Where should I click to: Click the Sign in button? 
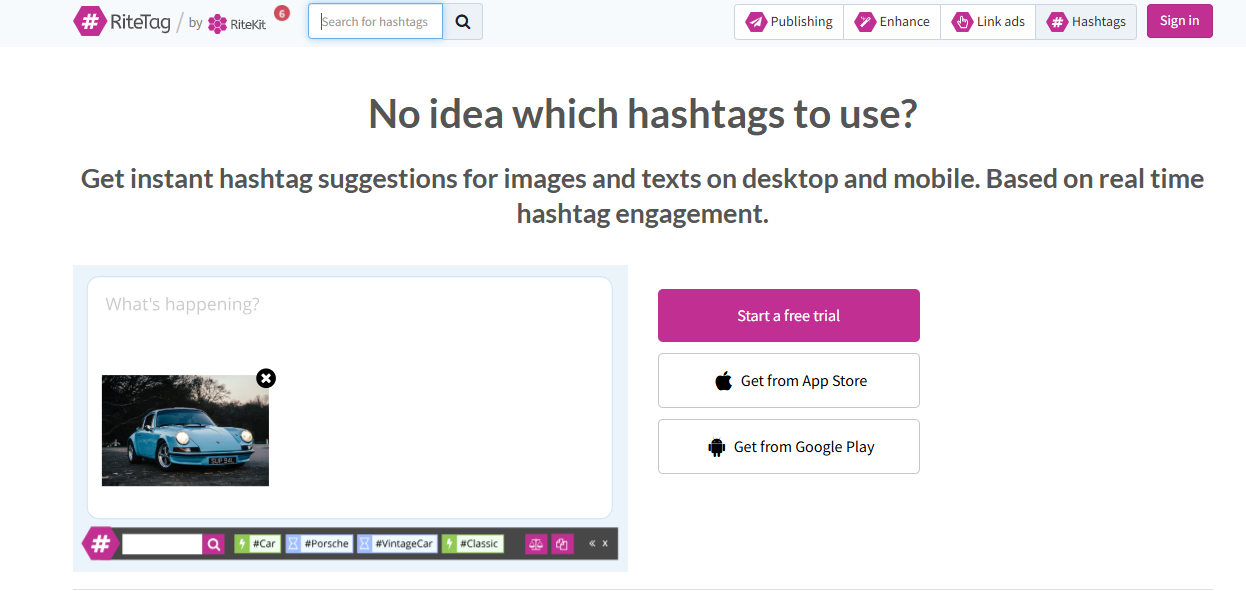point(1179,21)
